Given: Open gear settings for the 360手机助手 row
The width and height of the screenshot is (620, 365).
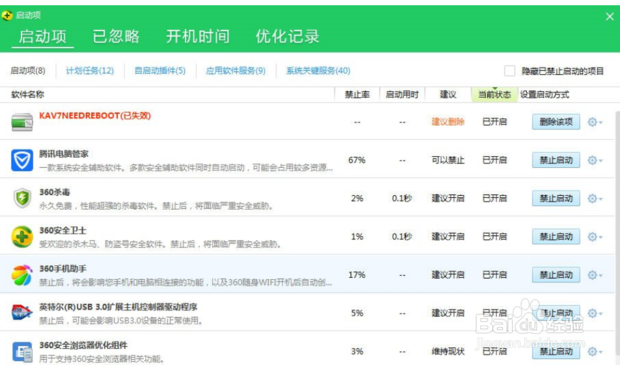Looking at the screenshot, I should click(x=594, y=275).
